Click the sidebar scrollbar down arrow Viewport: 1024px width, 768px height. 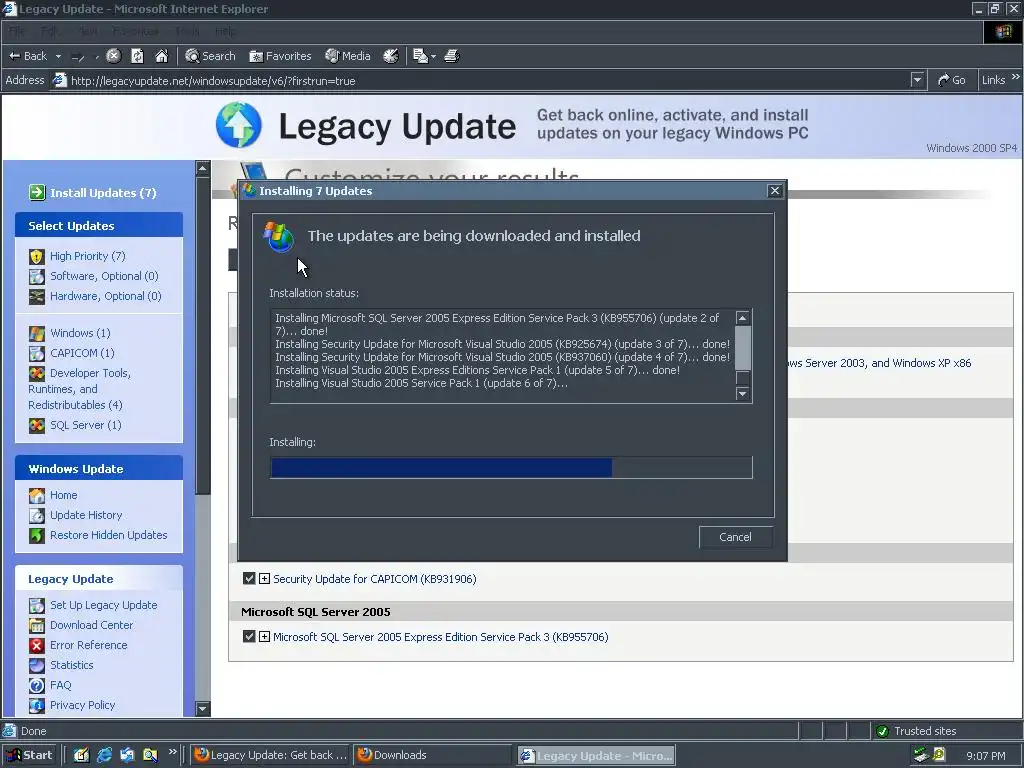202,709
